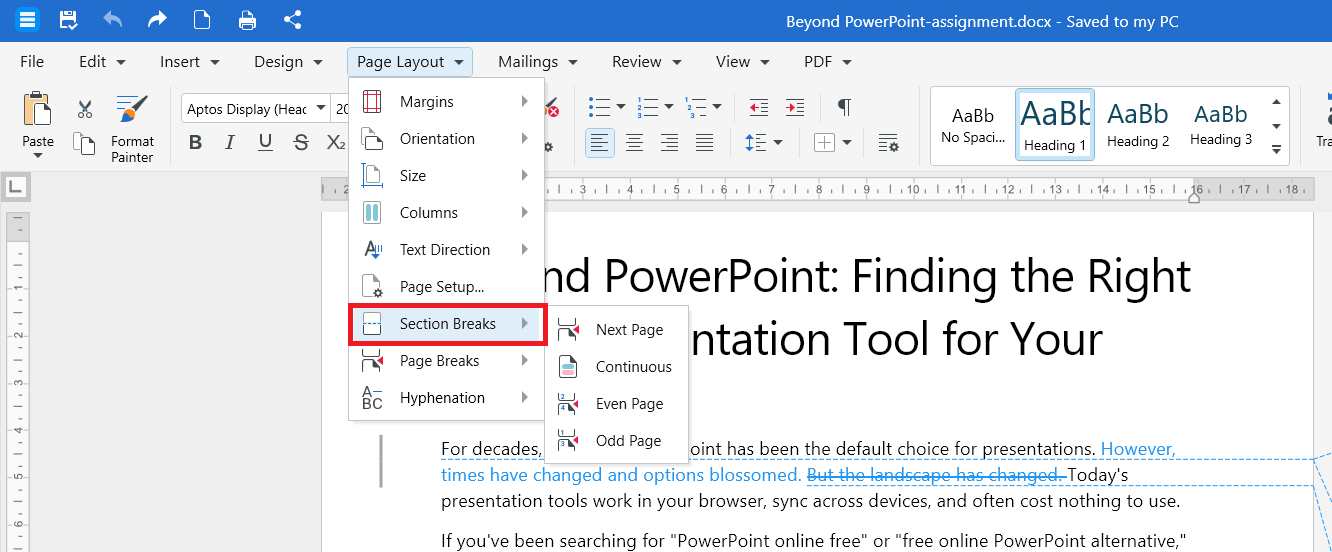
Task: Click the borders icon
Action: click(x=824, y=143)
